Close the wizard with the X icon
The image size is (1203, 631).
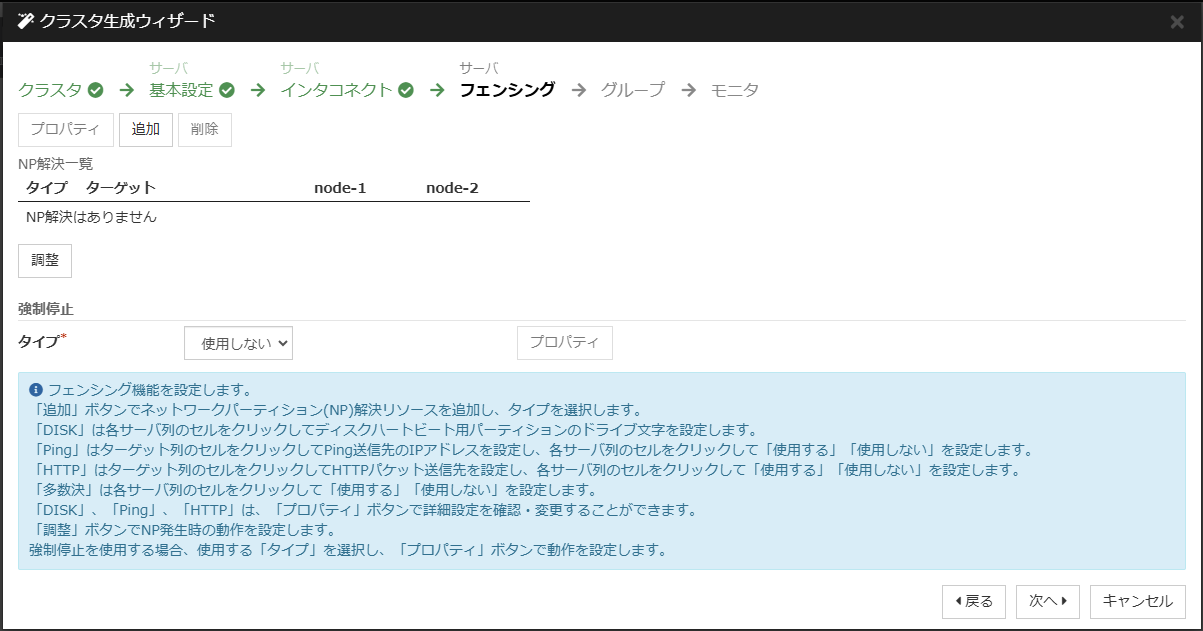pos(1177,21)
